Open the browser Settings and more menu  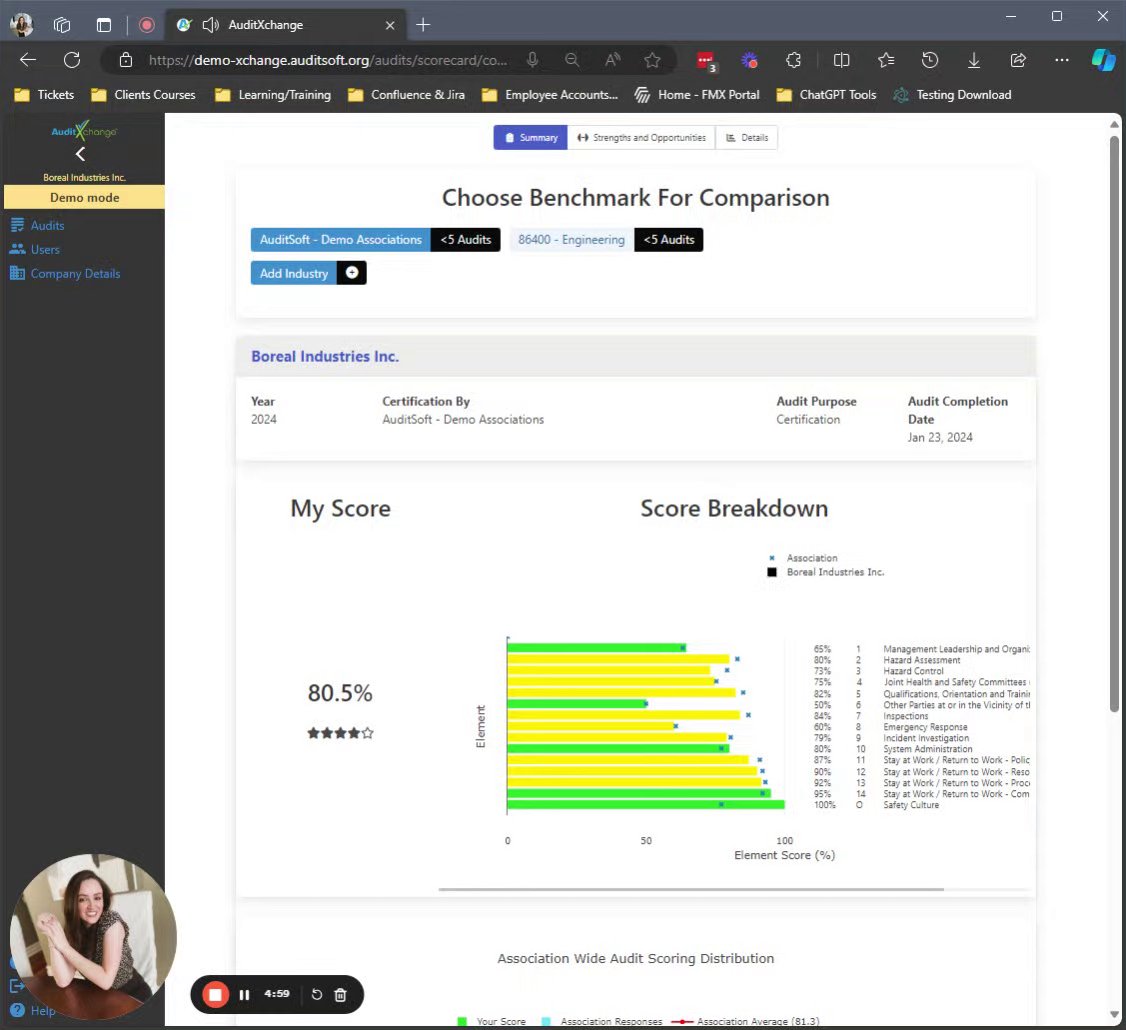point(1061,60)
